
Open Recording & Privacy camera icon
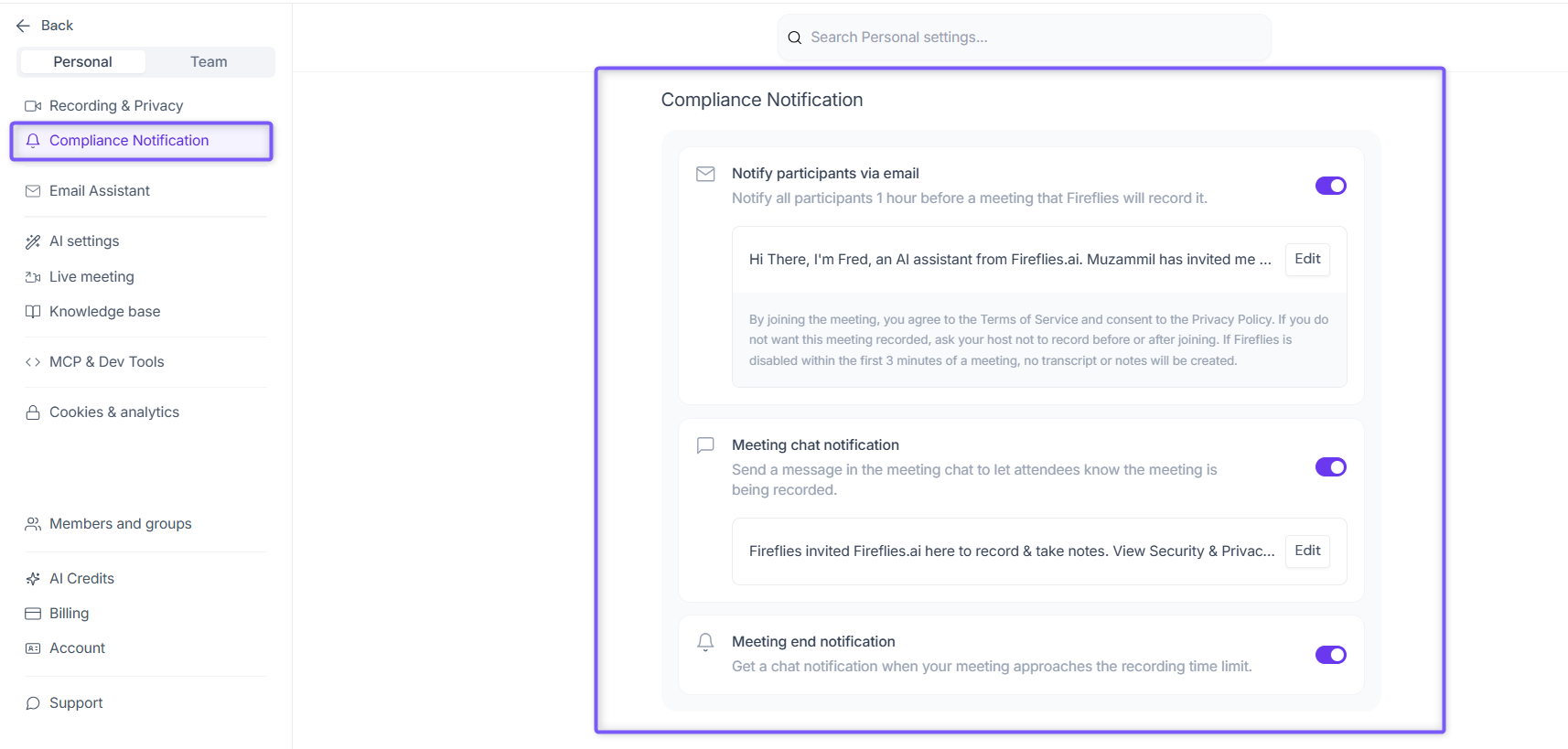[33, 106]
